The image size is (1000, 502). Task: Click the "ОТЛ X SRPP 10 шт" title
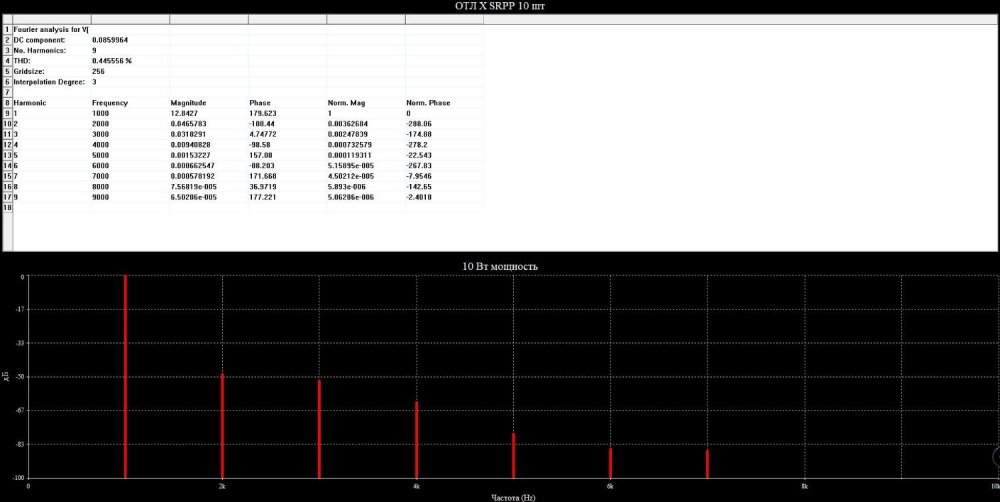[500, 7]
